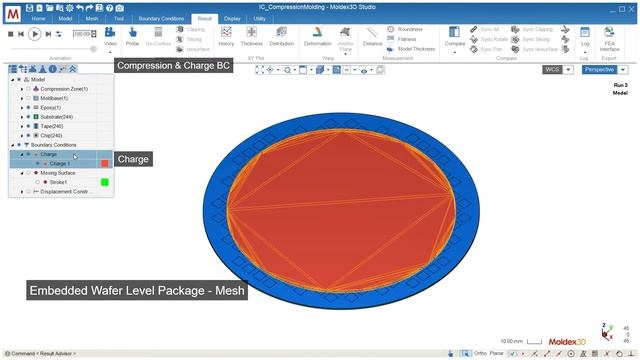Click the green Stroke1 color swatch
The height and width of the screenshot is (360, 640).
[x=105, y=182]
